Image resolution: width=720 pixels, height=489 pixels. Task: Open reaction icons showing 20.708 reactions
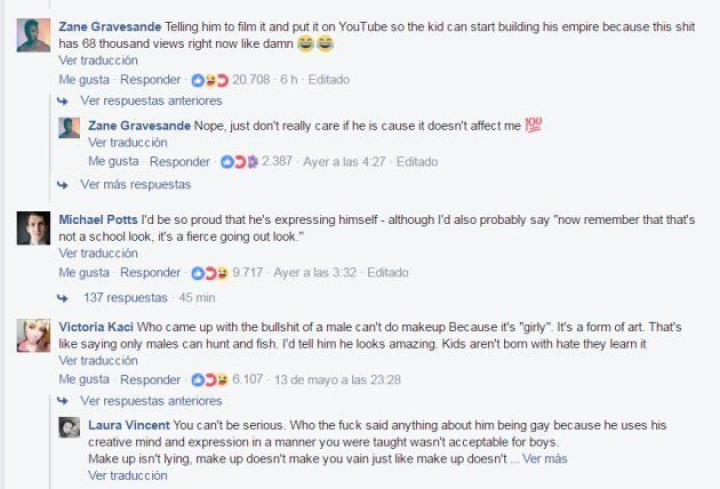(x=210, y=80)
